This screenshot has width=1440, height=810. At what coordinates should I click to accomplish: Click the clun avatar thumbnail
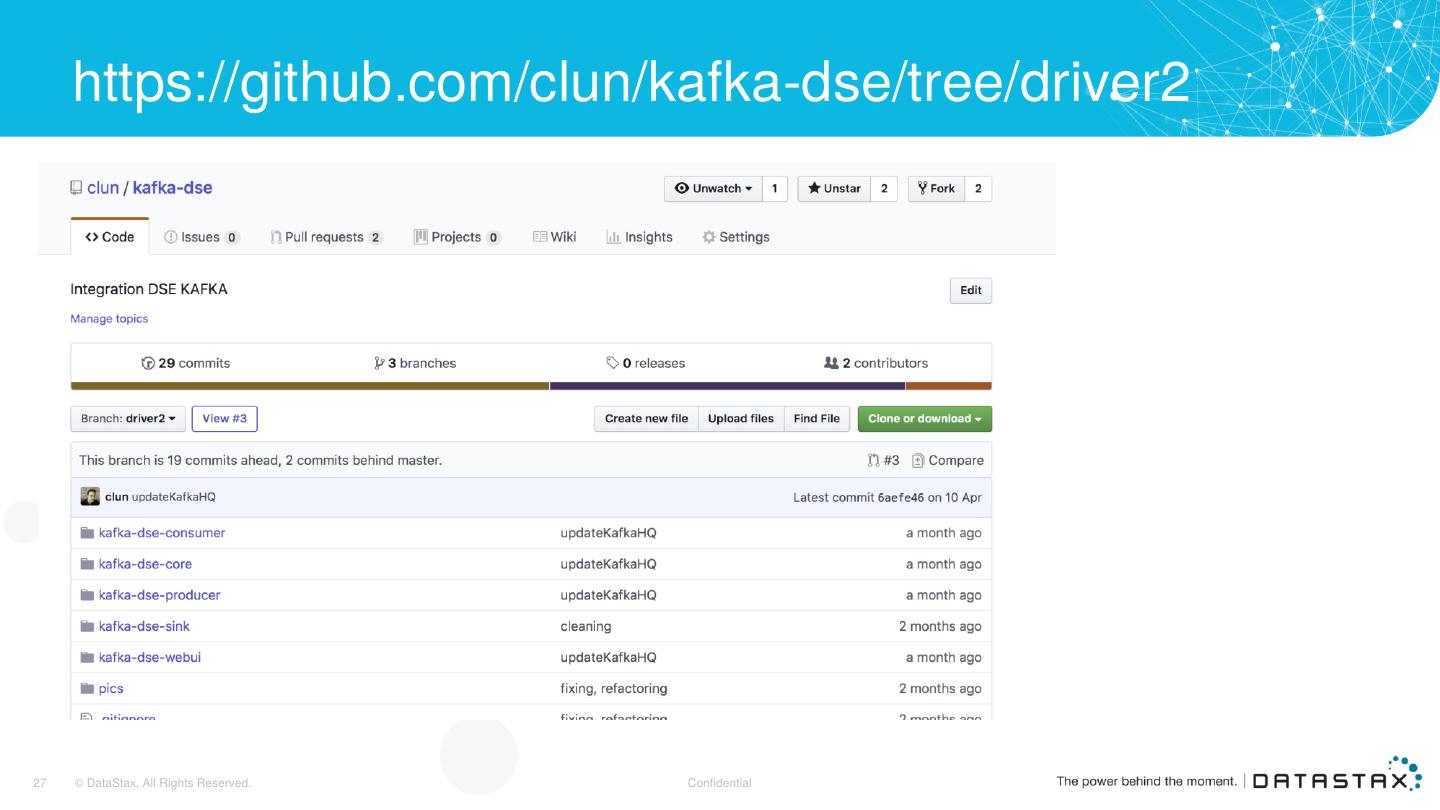point(90,497)
